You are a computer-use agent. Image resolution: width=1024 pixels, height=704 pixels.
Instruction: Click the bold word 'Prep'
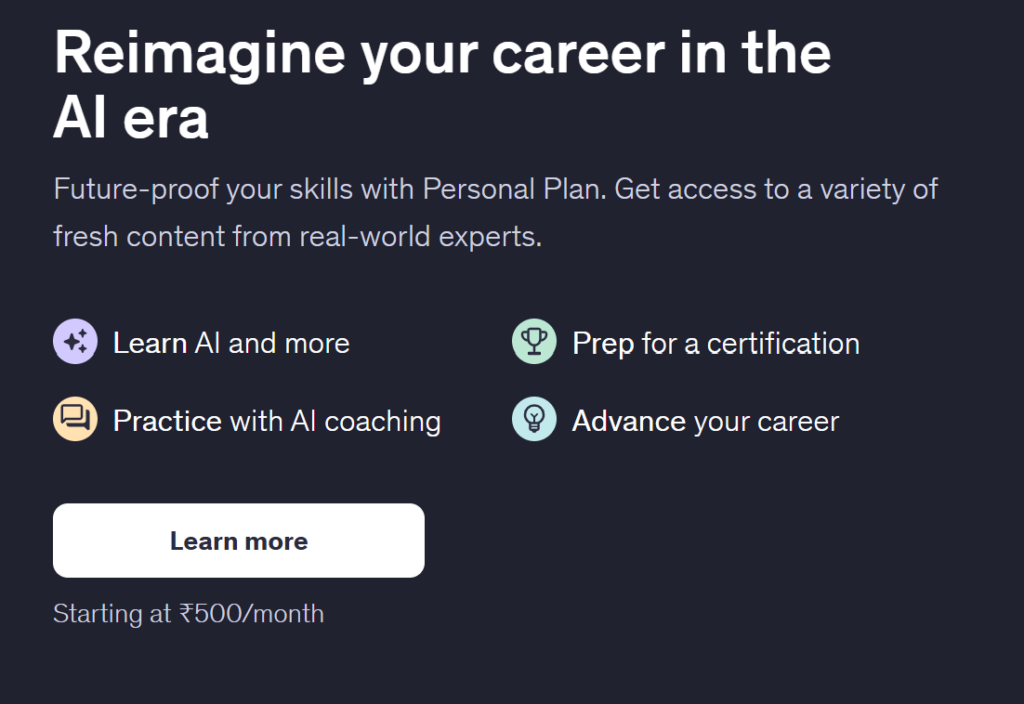click(x=603, y=343)
